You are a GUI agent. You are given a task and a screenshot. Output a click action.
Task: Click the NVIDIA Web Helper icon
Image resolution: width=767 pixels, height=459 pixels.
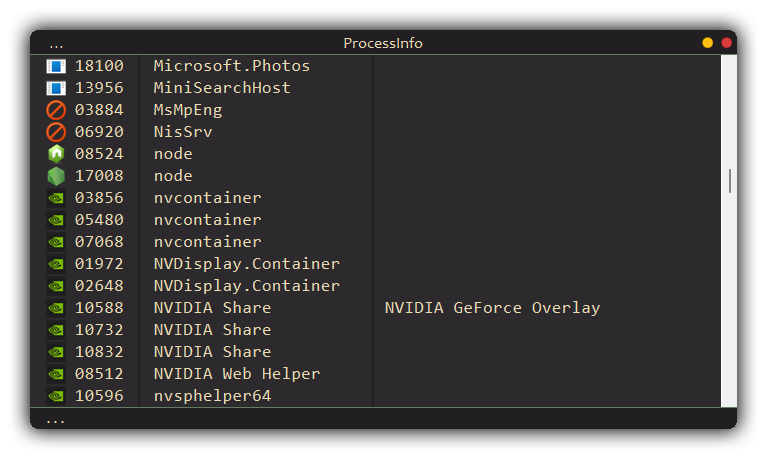[56, 374]
